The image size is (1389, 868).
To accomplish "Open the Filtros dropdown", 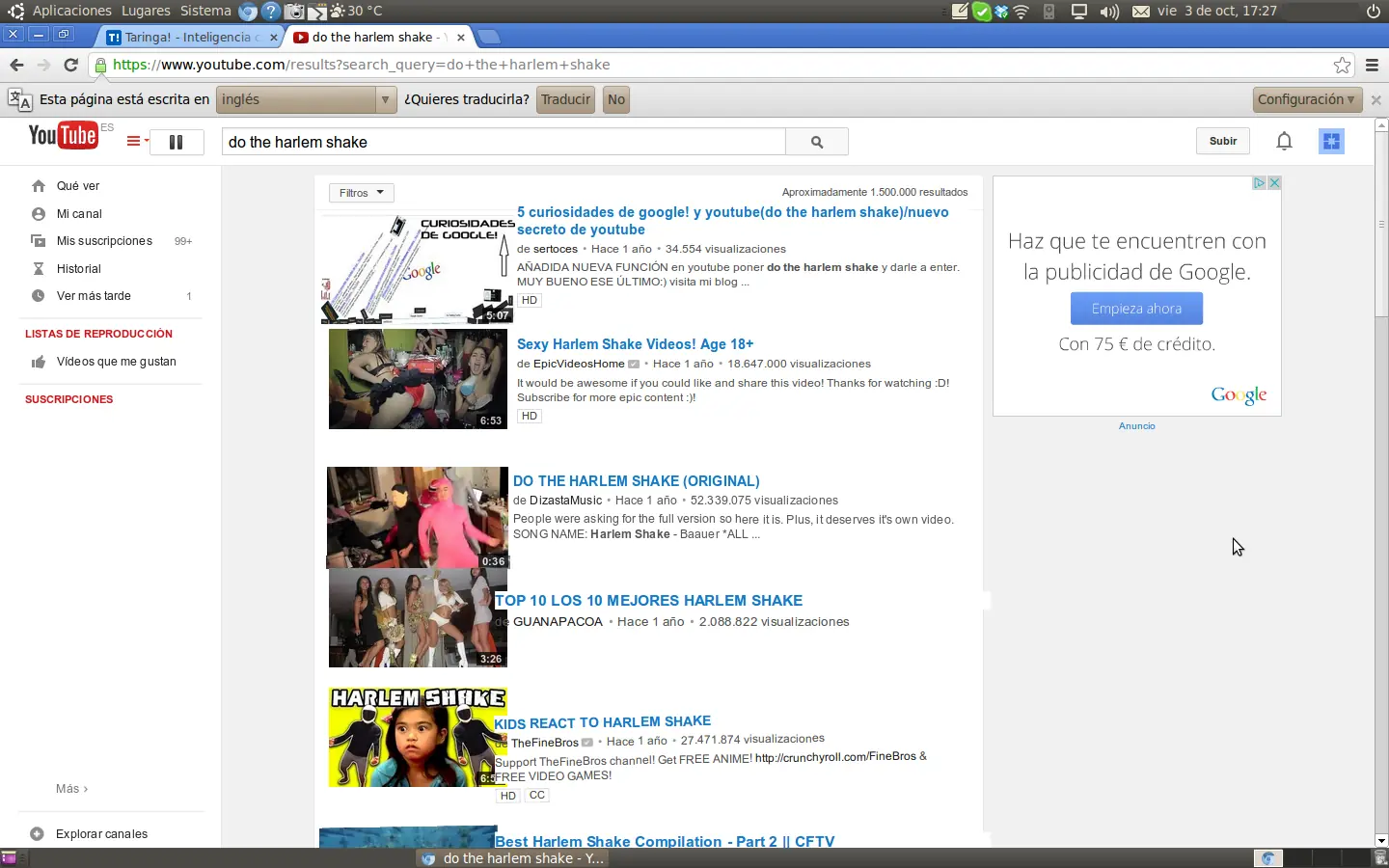I will [x=362, y=193].
